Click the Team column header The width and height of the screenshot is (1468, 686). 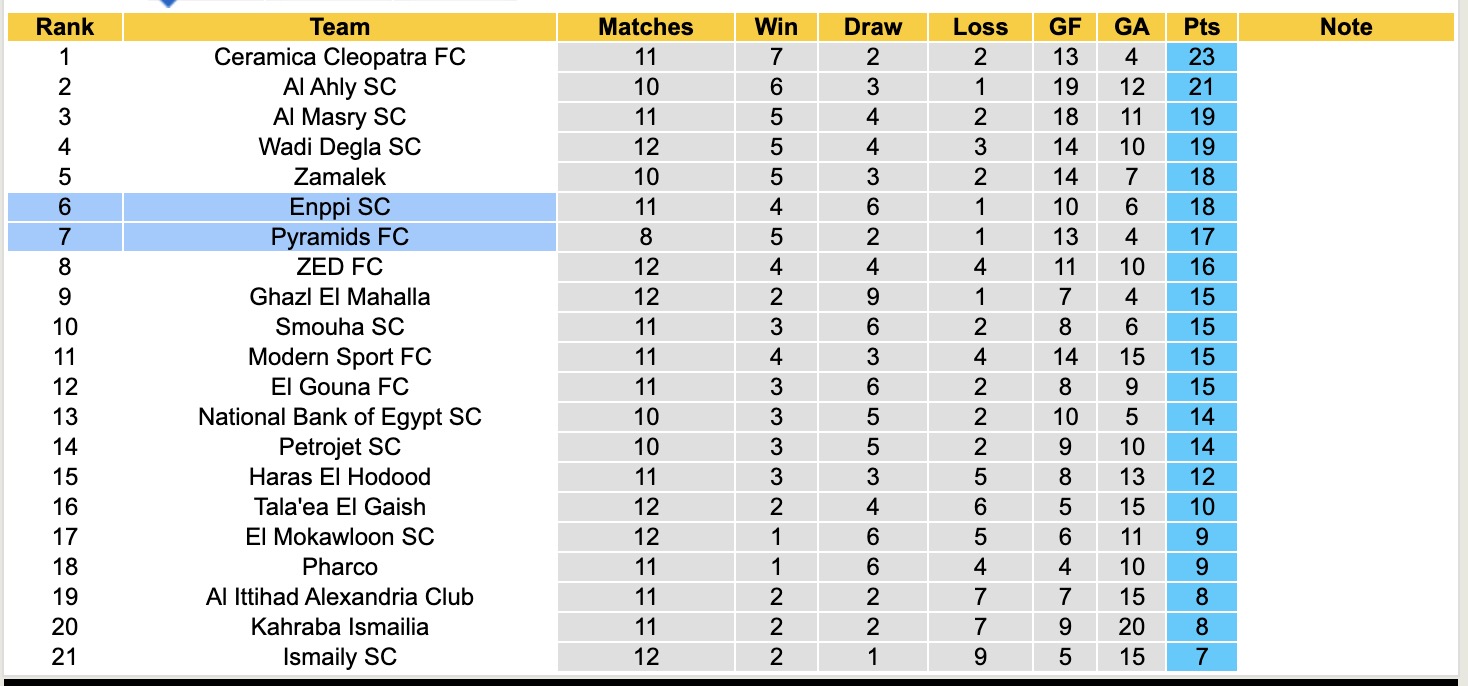(340, 27)
